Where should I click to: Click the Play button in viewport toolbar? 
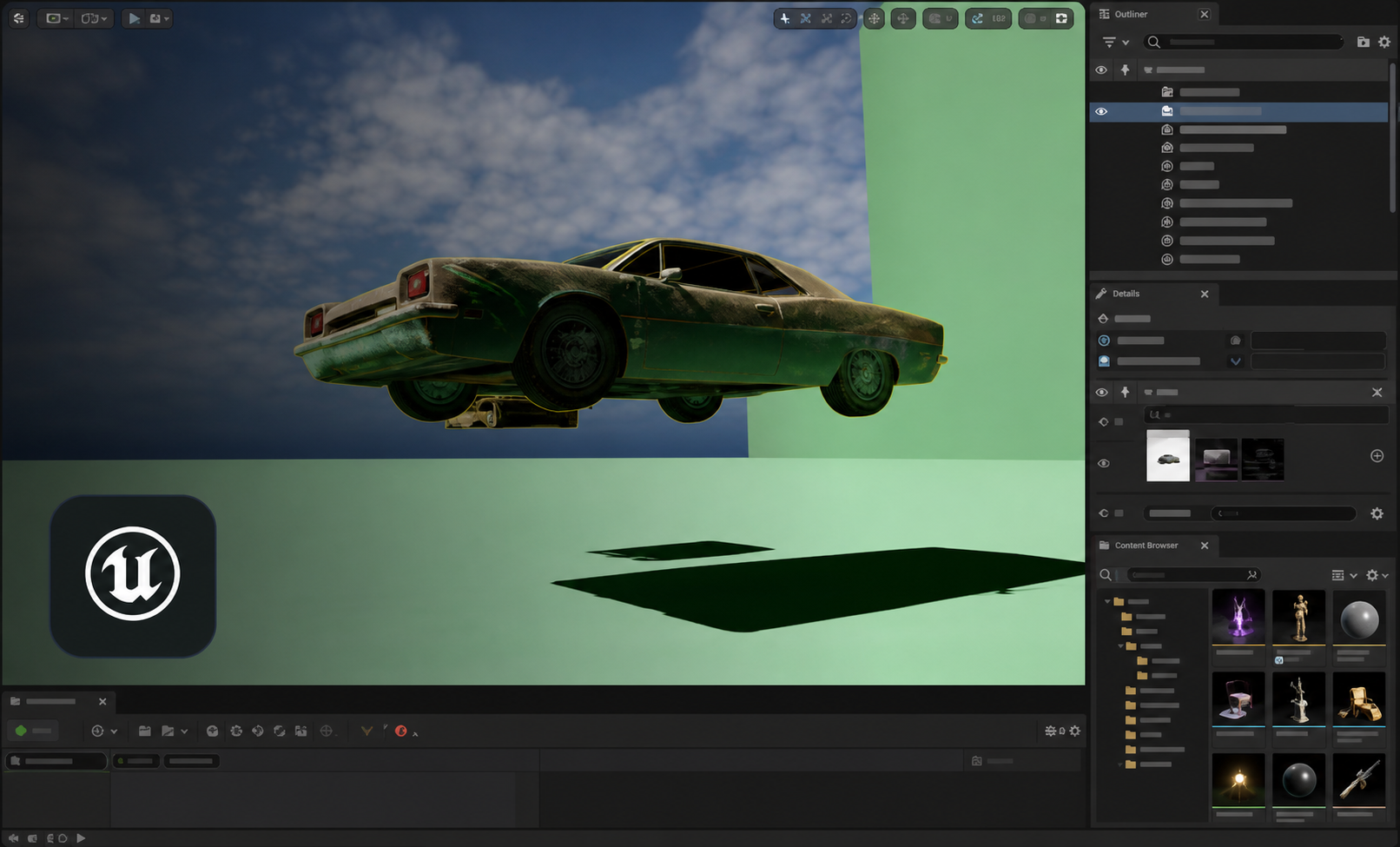click(x=134, y=18)
